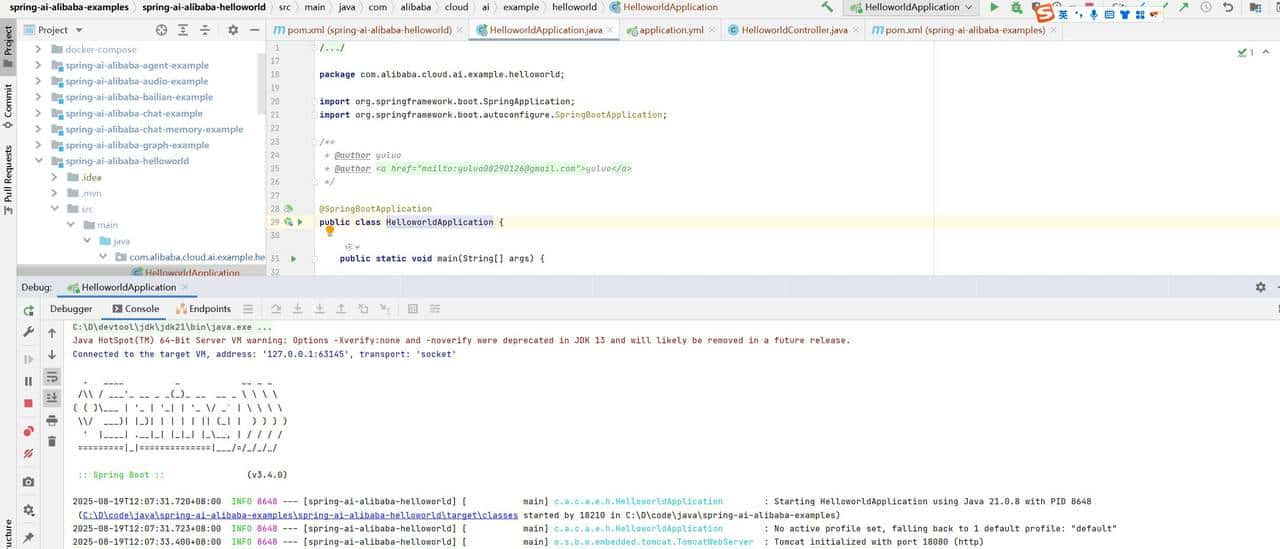Click the yellow intention lightbulb in editor
This screenshot has height=549, width=1280.
click(x=329, y=231)
